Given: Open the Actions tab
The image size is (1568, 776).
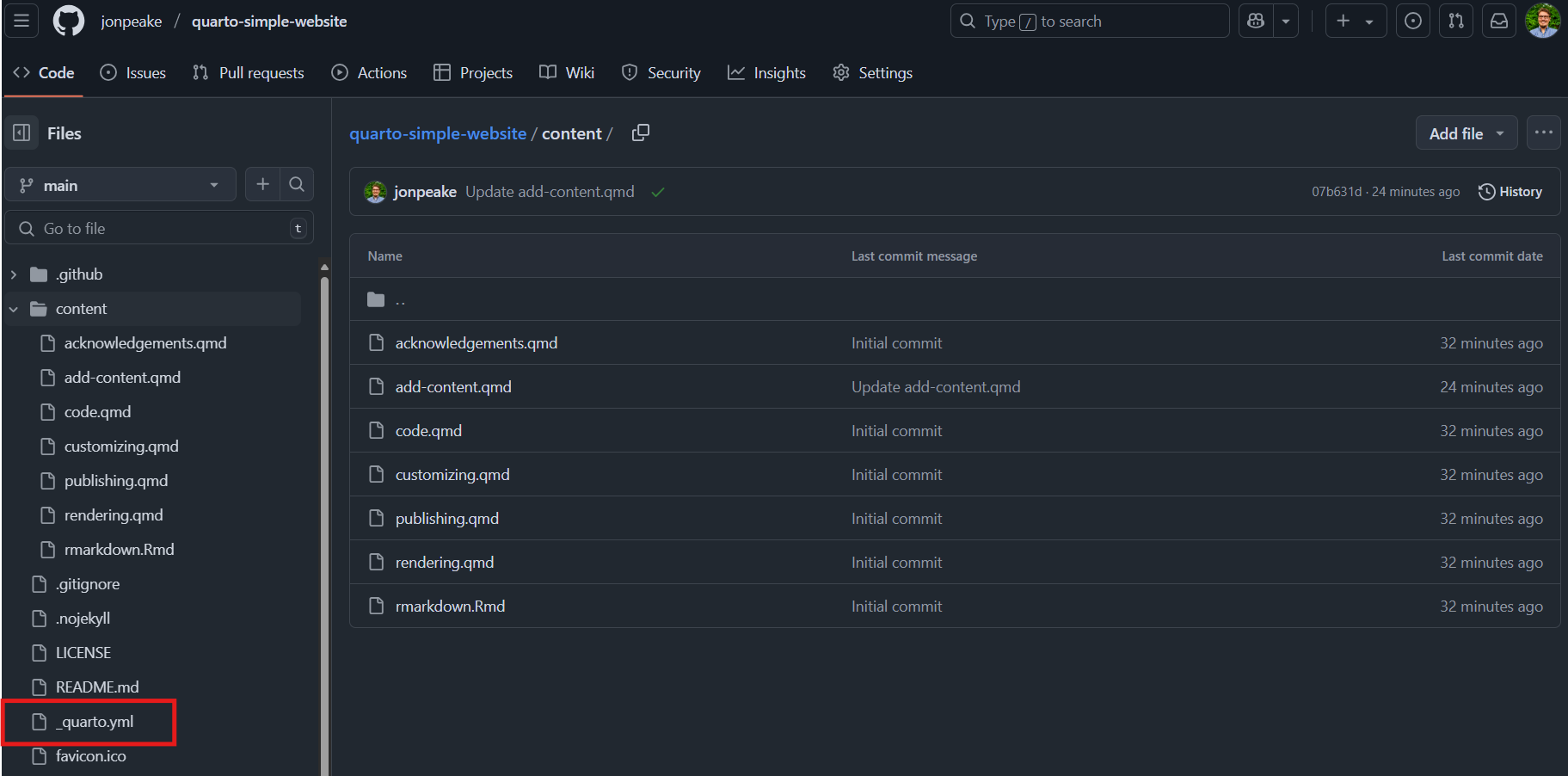Looking at the screenshot, I should point(370,73).
